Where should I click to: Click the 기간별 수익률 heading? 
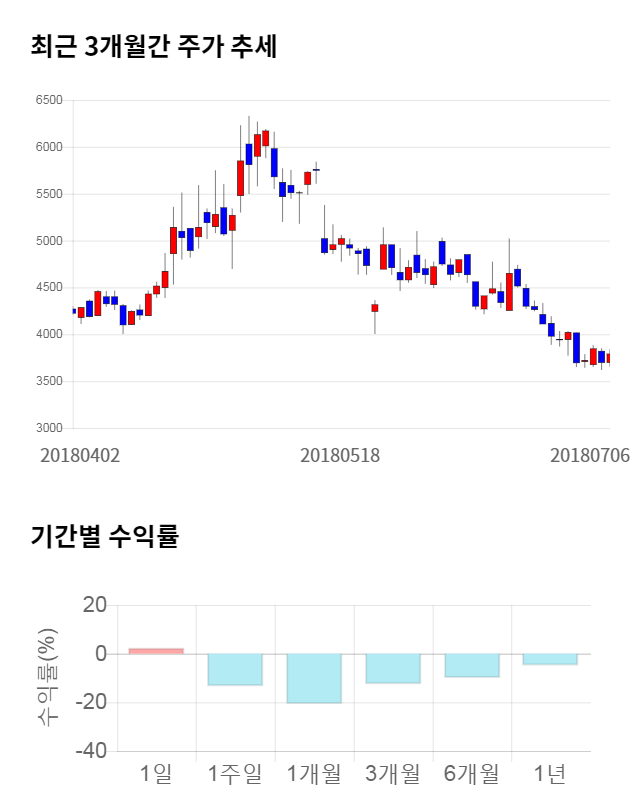click(104, 536)
